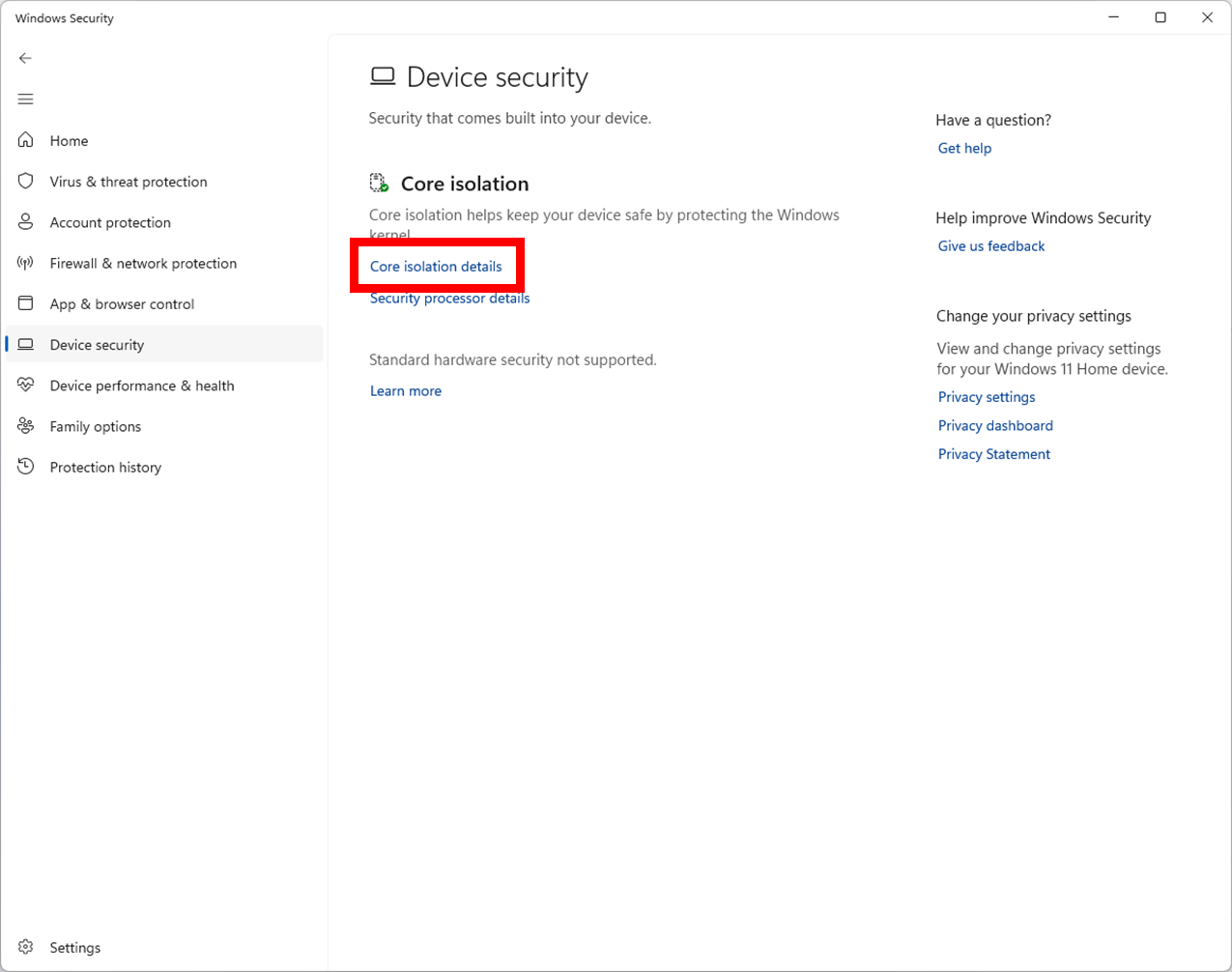Click the Account protection person icon
This screenshot has height=972, width=1232.
coord(26,221)
